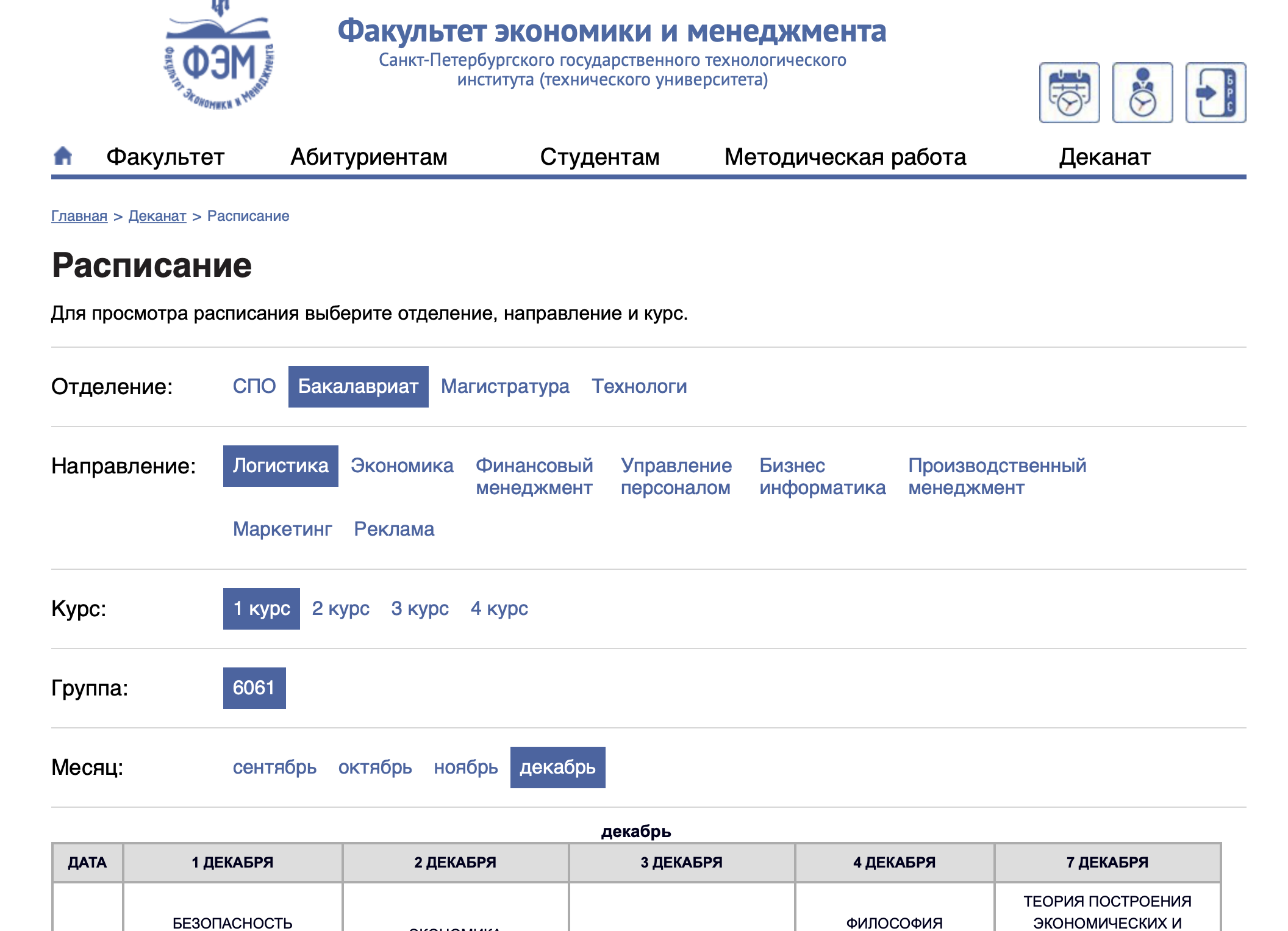The image size is (1288, 931).
Task: Select 2 курс
Action: (x=340, y=608)
